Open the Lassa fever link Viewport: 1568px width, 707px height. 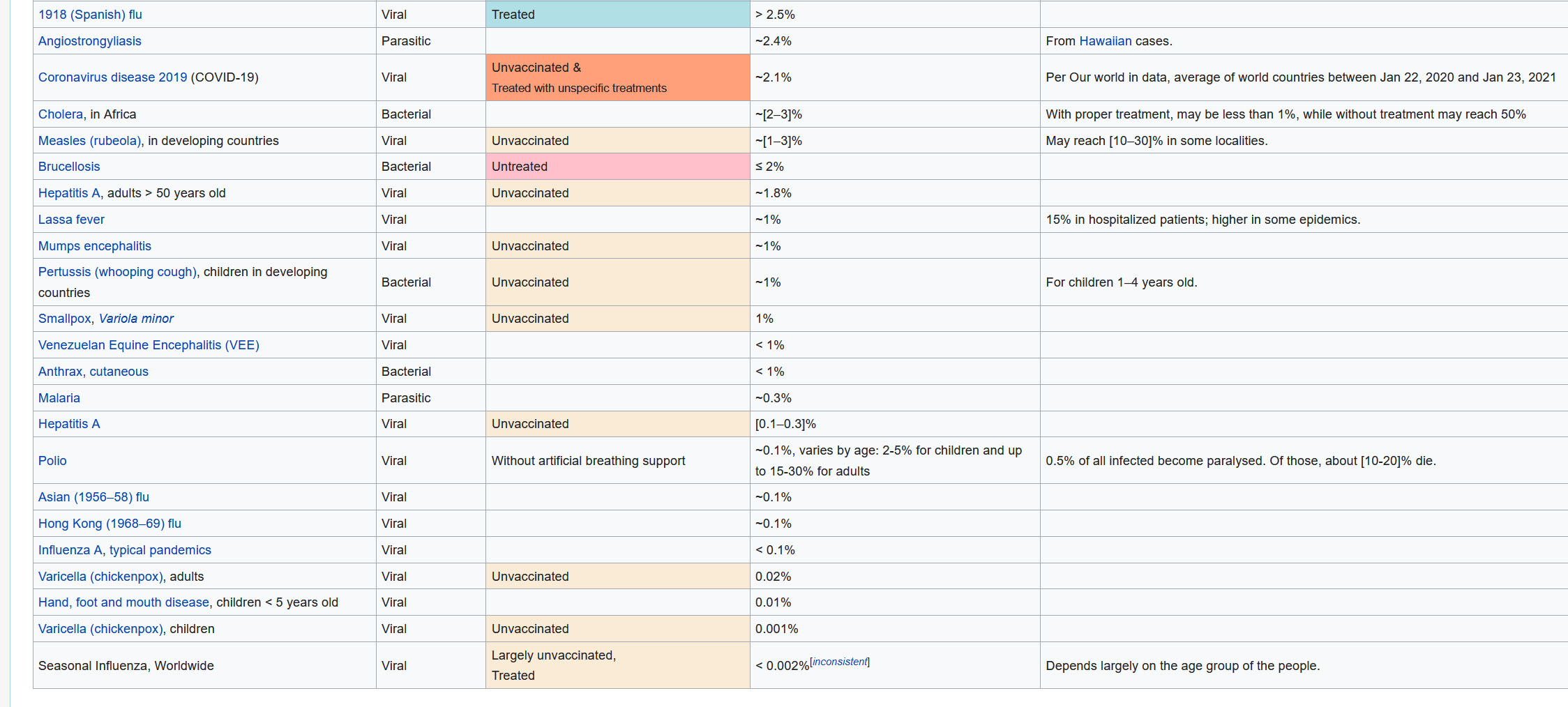point(71,220)
